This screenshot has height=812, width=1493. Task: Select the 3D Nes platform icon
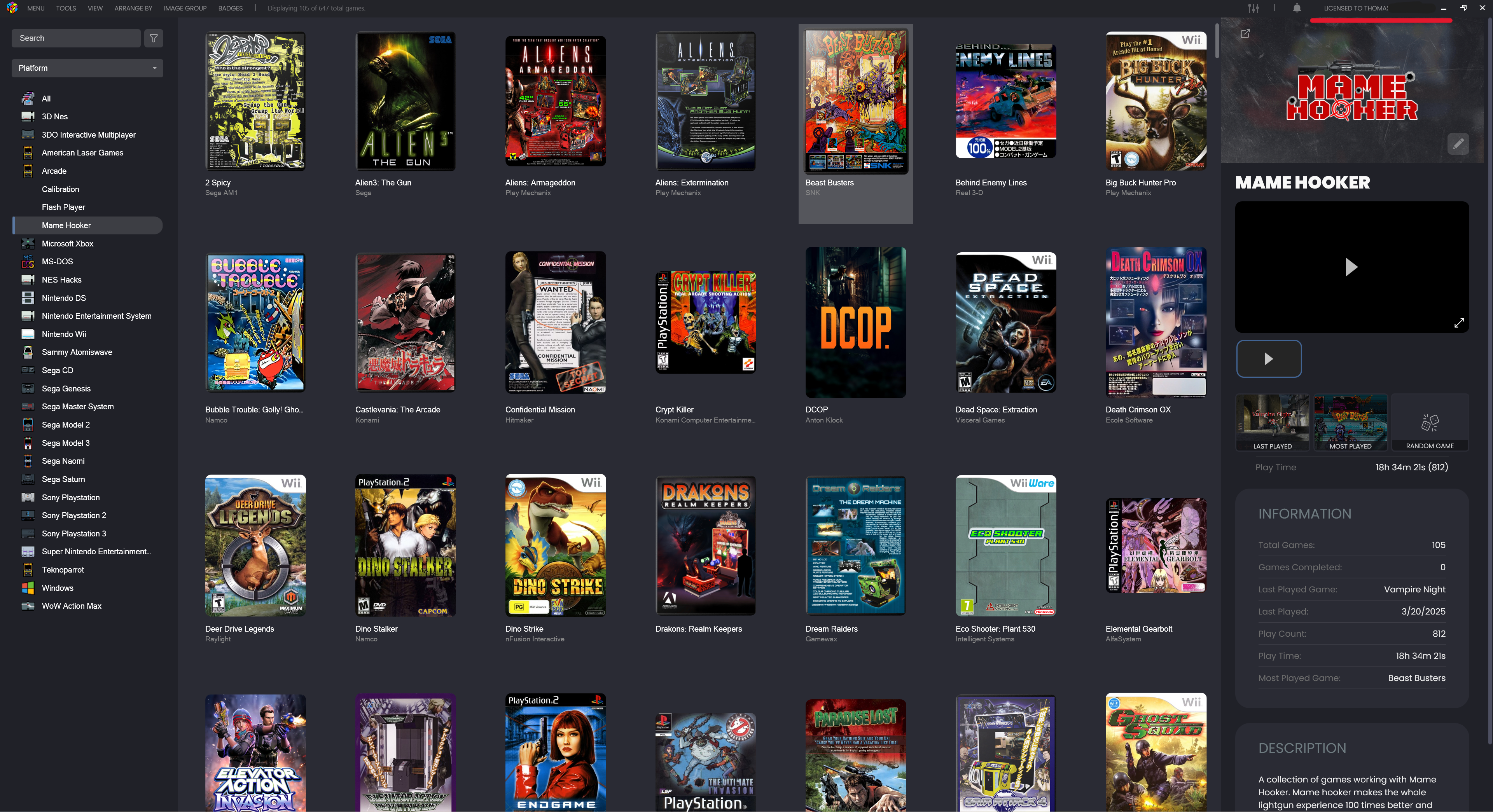[28, 117]
